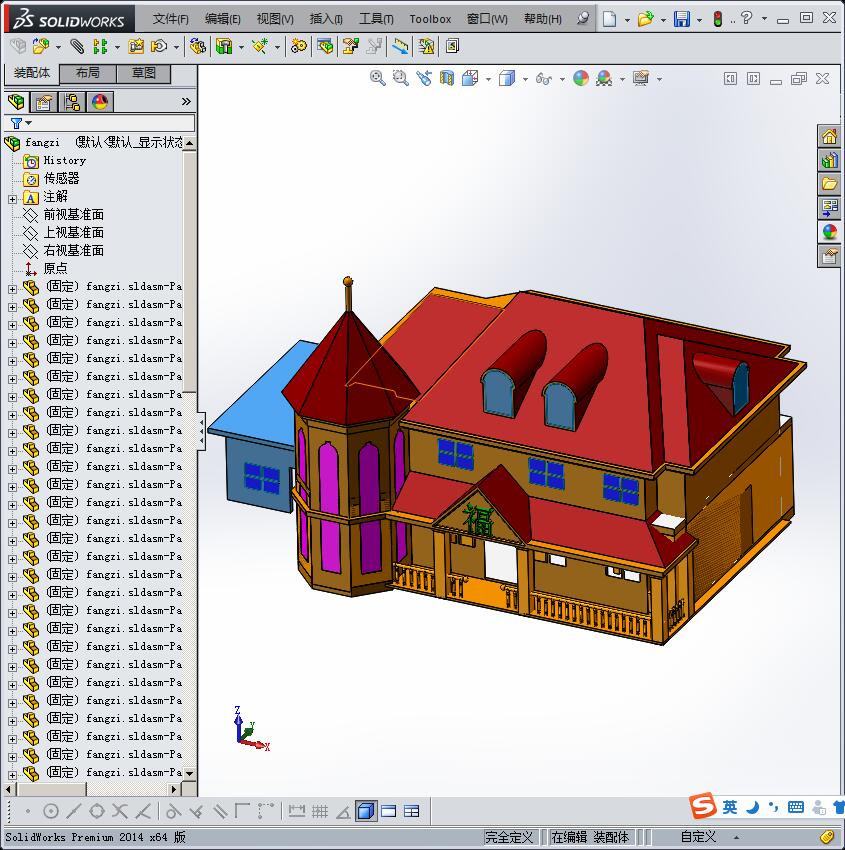Open the 视图(V) menu

point(275,19)
